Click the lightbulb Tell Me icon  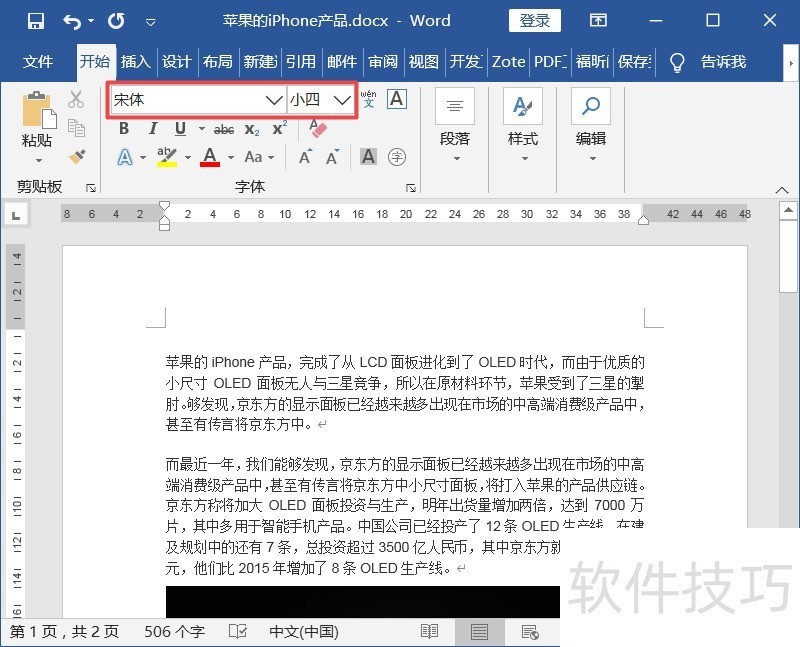pyautogui.click(x=677, y=62)
